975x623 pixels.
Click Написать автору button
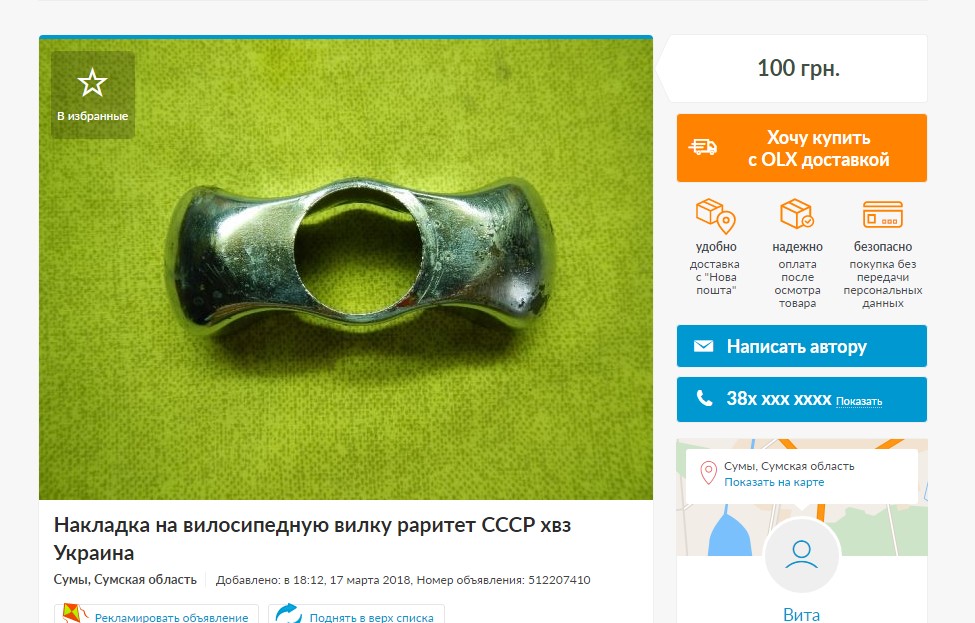(x=802, y=346)
